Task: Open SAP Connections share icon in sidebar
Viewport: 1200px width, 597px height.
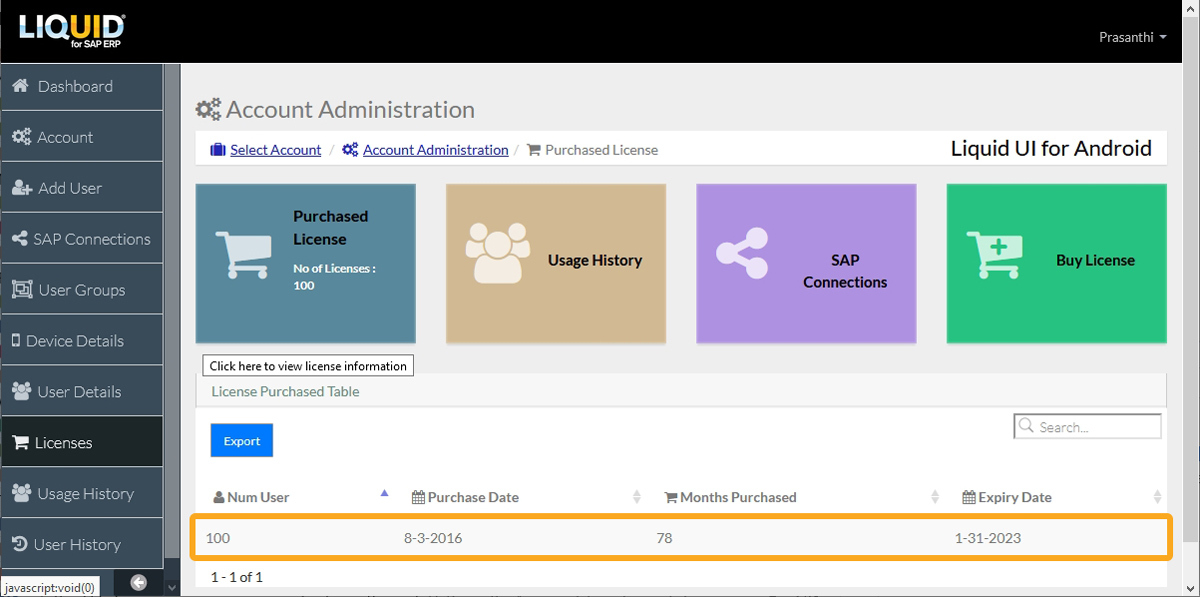Action: coord(20,239)
